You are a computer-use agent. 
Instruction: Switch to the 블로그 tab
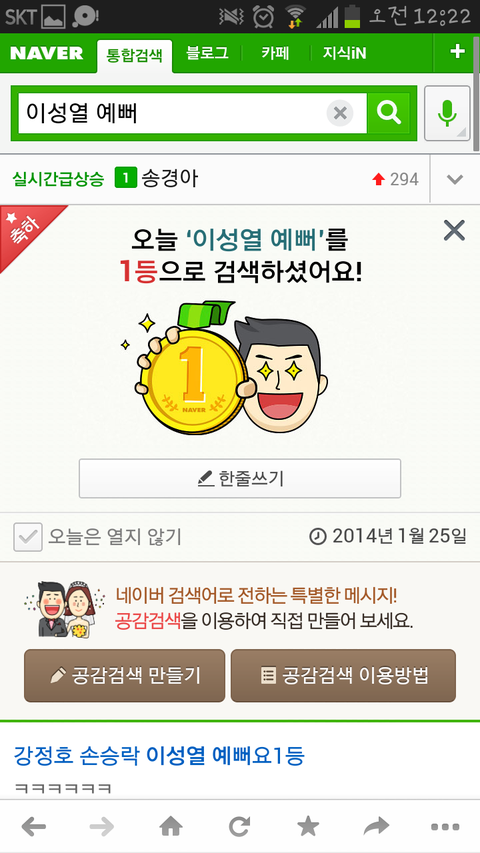tap(207, 53)
